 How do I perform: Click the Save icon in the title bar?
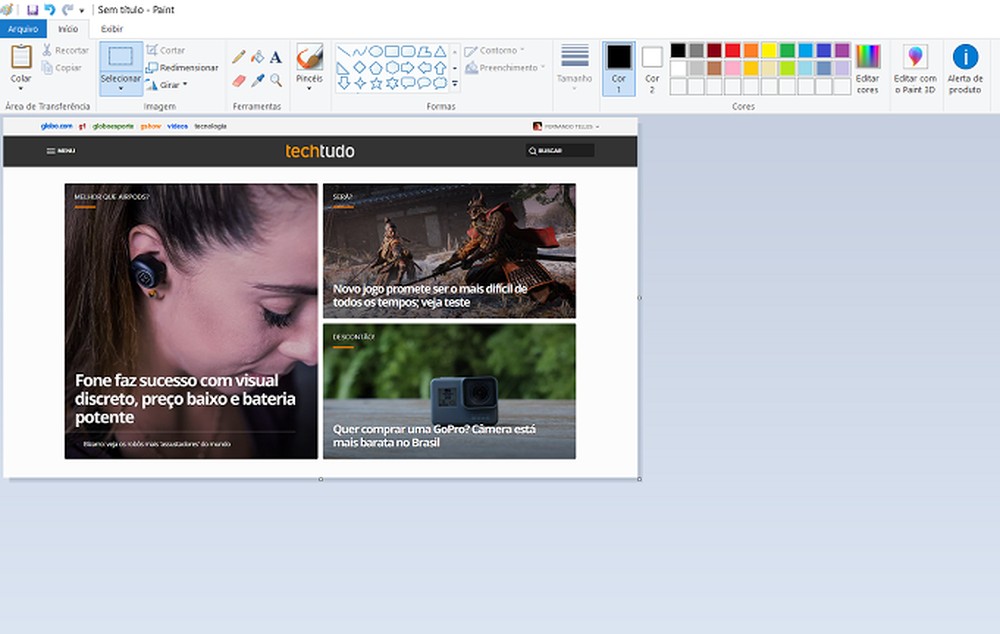(x=33, y=9)
